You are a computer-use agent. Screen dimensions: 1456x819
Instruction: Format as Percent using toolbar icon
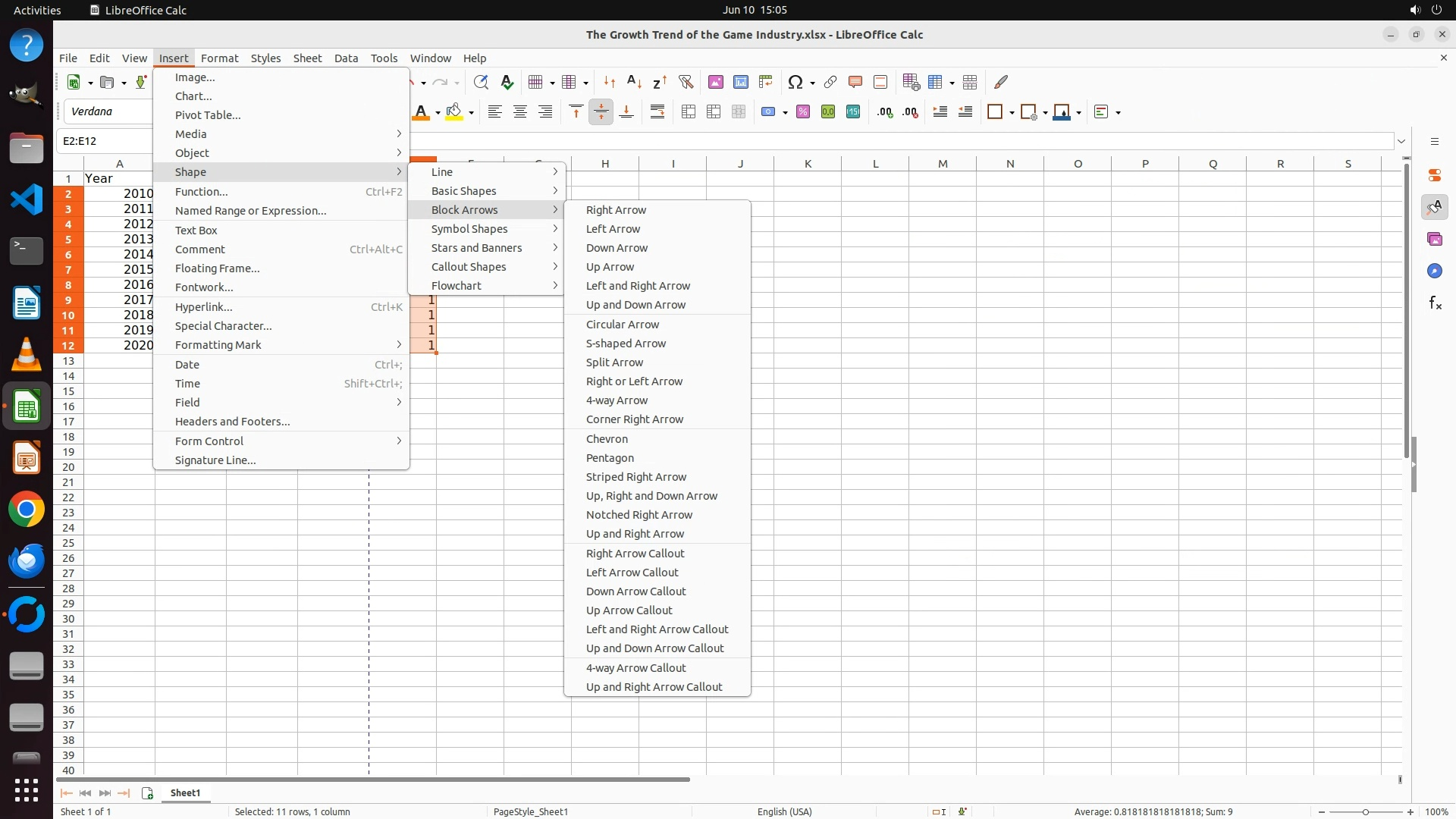803,112
